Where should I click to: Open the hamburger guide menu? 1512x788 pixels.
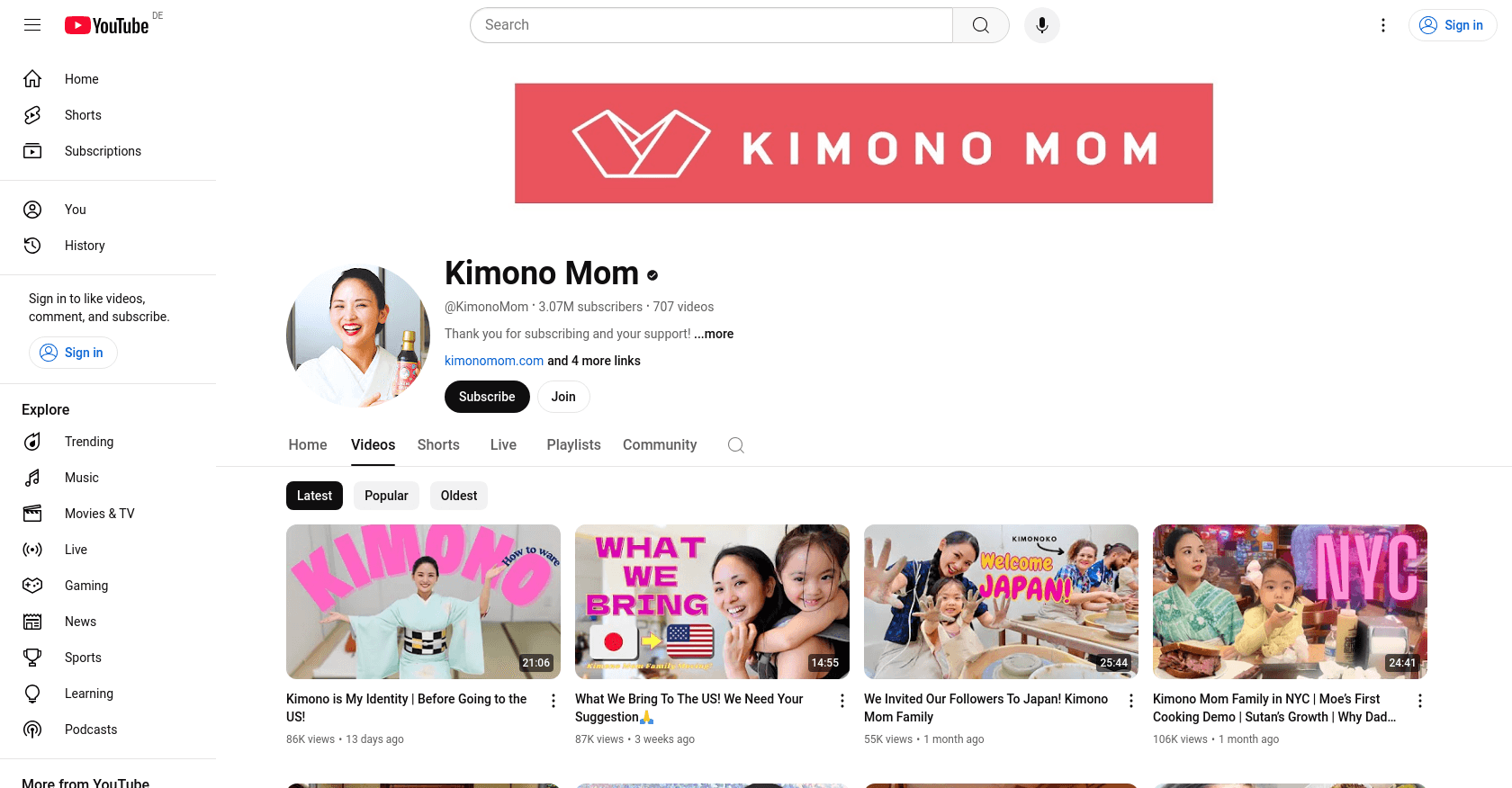(32, 25)
